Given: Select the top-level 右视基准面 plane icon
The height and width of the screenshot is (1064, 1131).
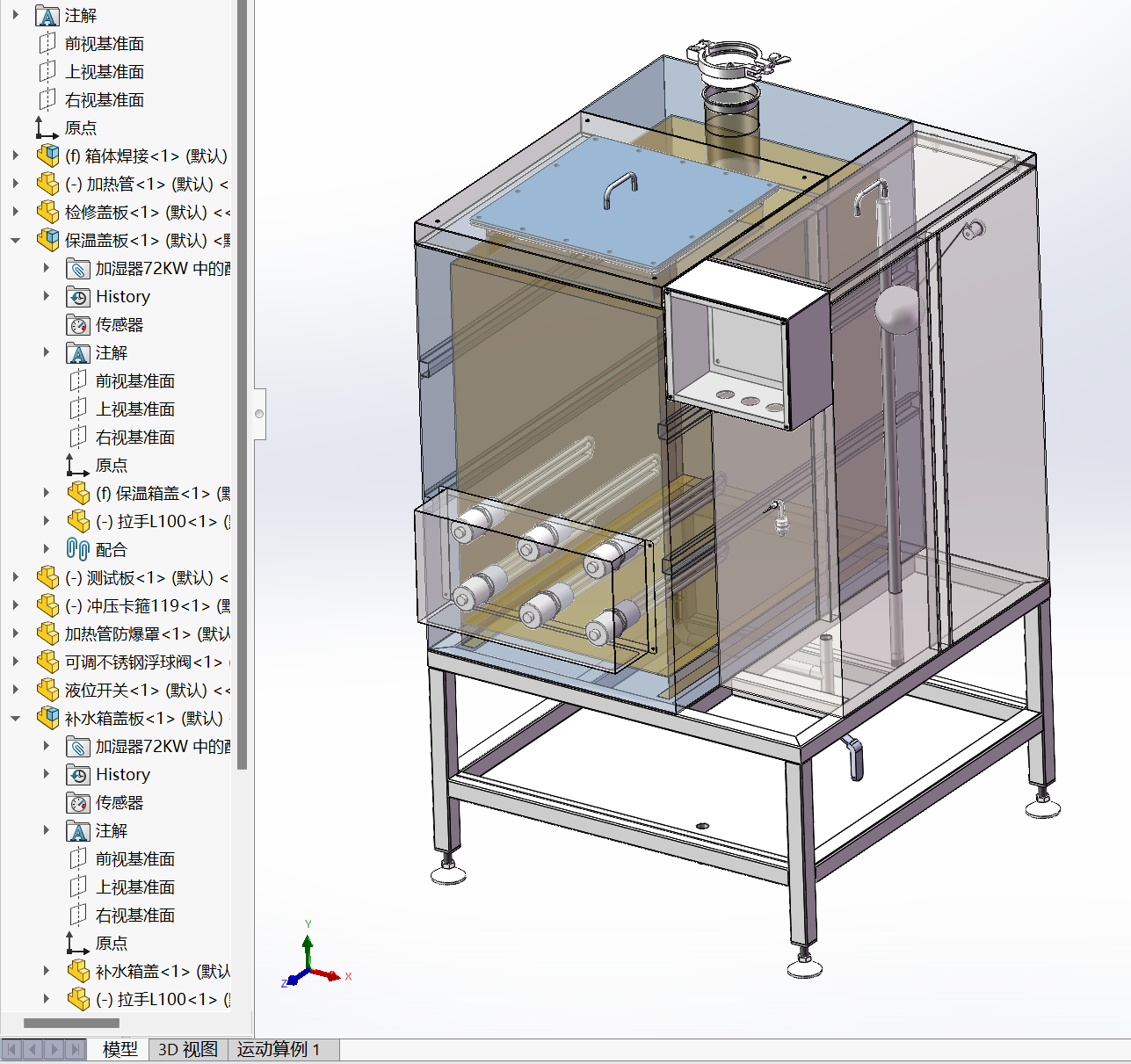Looking at the screenshot, I should [x=47, y=100].
